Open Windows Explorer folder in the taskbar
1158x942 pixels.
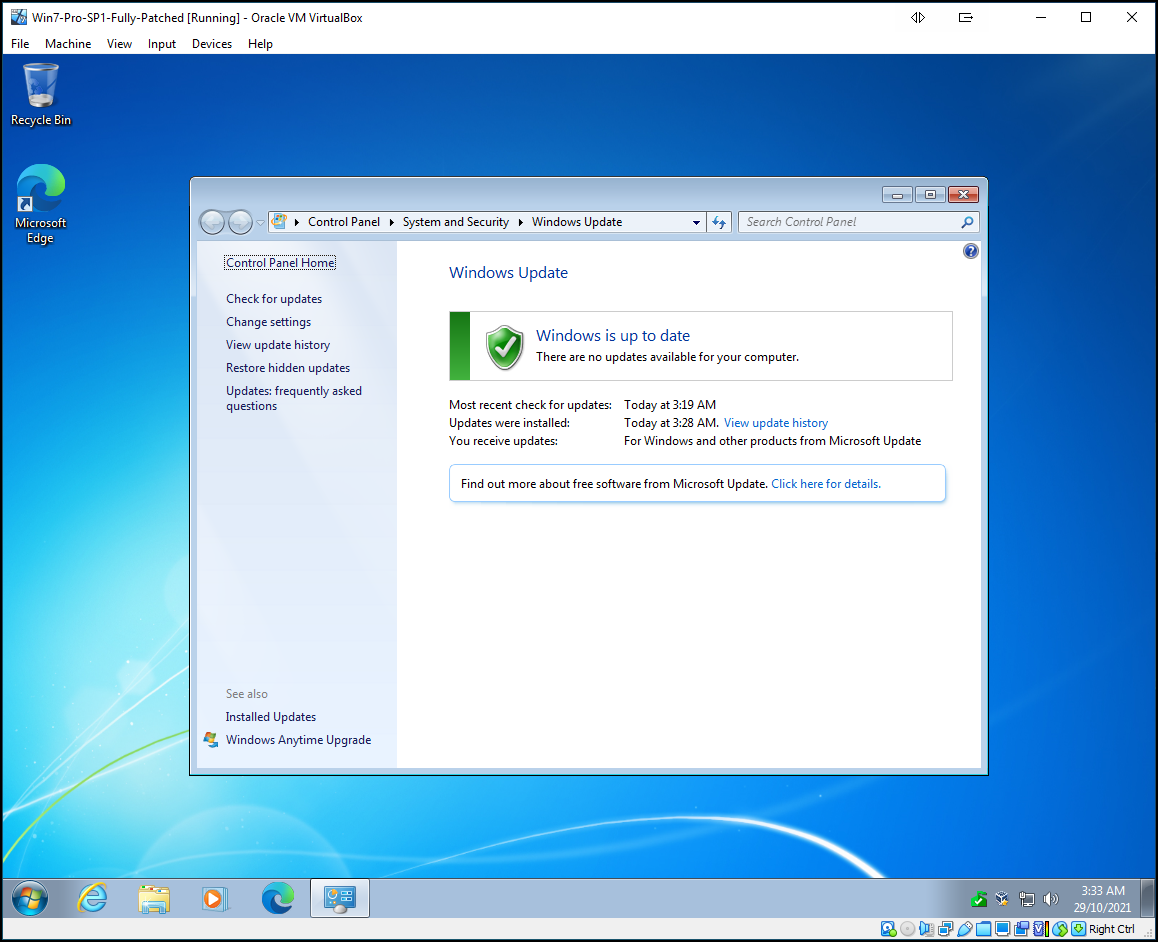[x=153, y=898]
